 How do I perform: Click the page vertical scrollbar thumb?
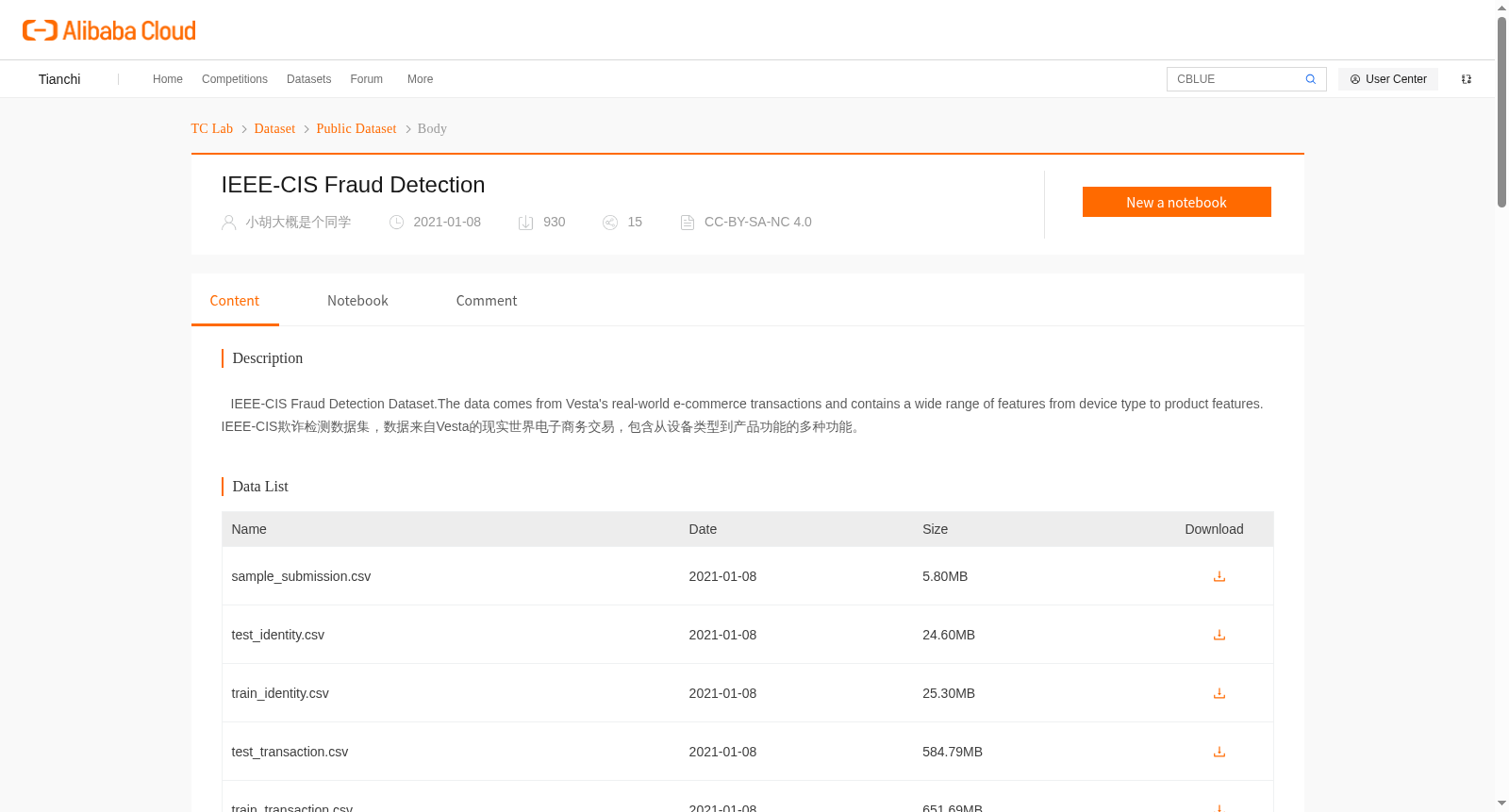(1501, 111)
